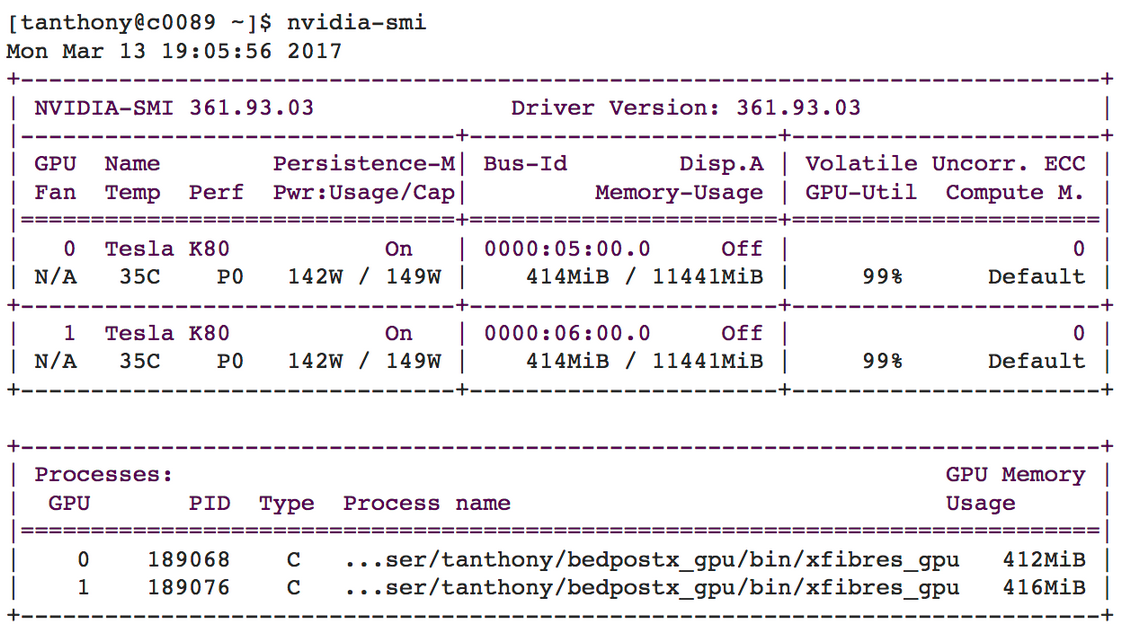Viewport: 1130px width, 636px height.
Task: Click bus ID 0000:05:00.0
Action: (x=567, y=249)
